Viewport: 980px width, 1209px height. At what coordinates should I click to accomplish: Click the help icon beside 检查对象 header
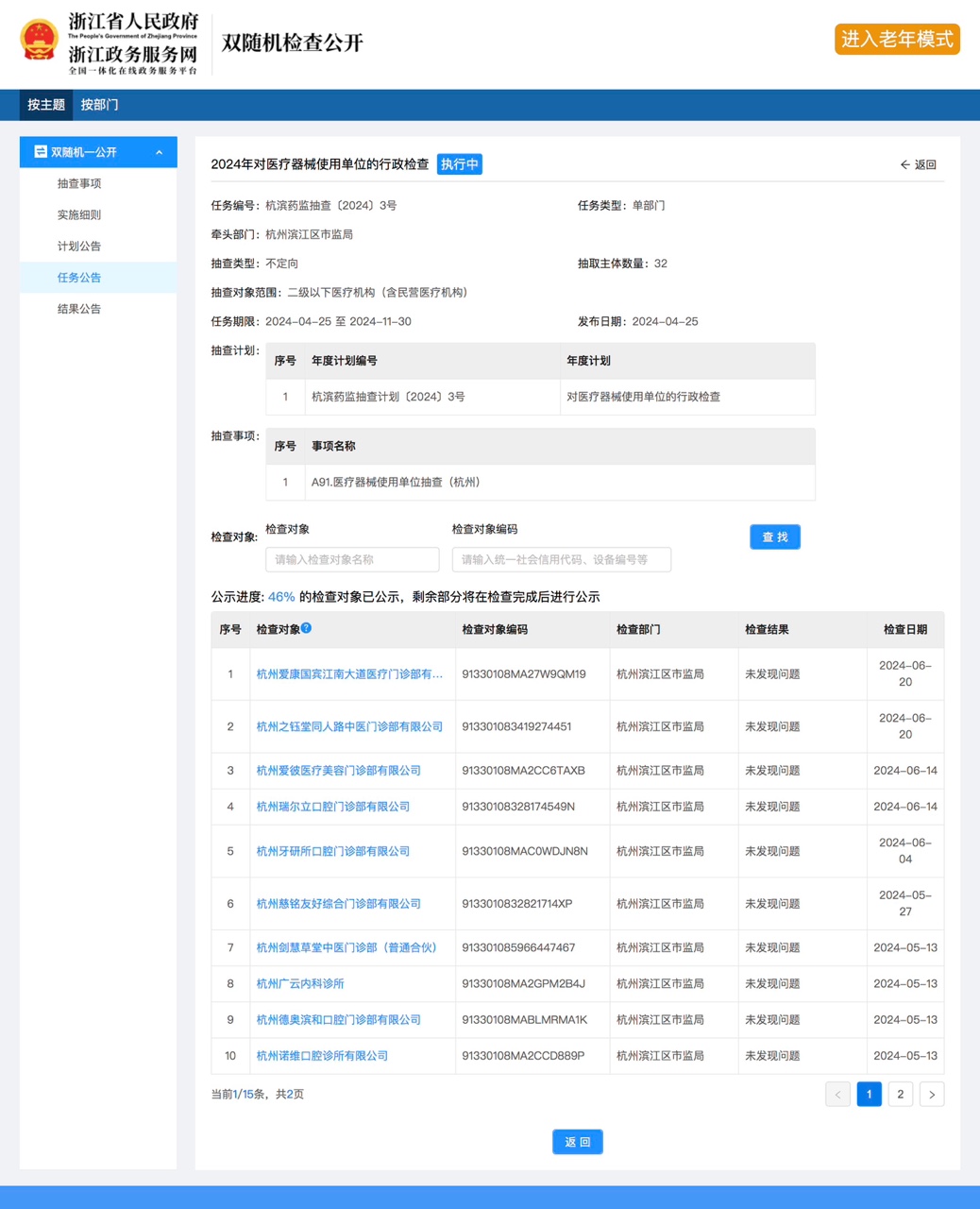(306, 628)
